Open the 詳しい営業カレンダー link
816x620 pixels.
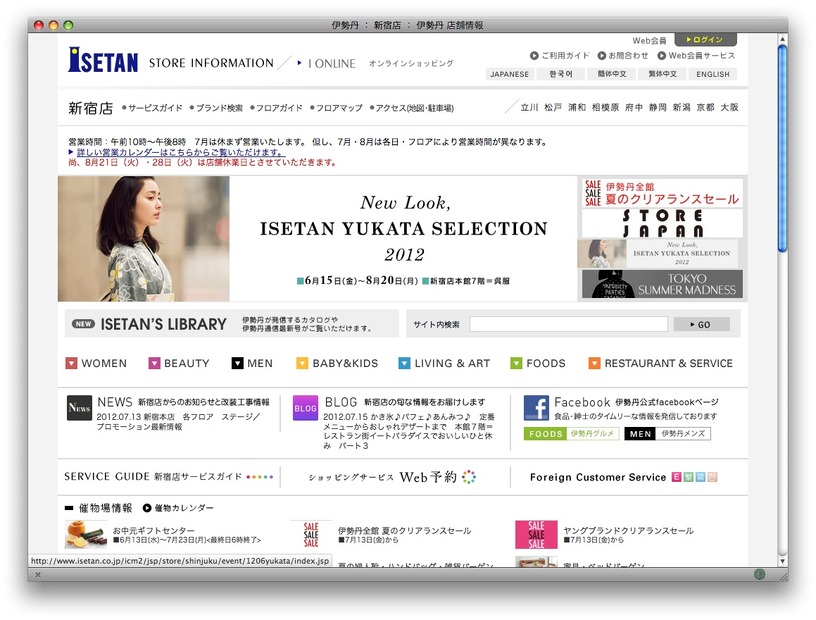[x=180, y=152]
